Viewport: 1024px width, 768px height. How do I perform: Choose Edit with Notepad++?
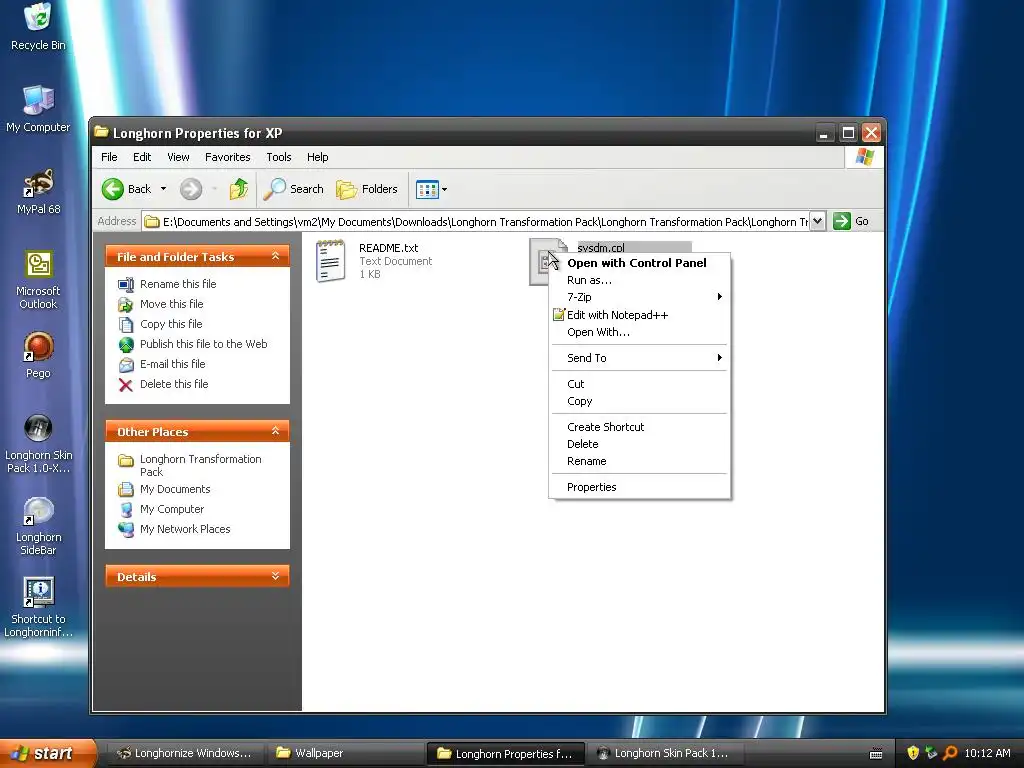click(640, 315)
